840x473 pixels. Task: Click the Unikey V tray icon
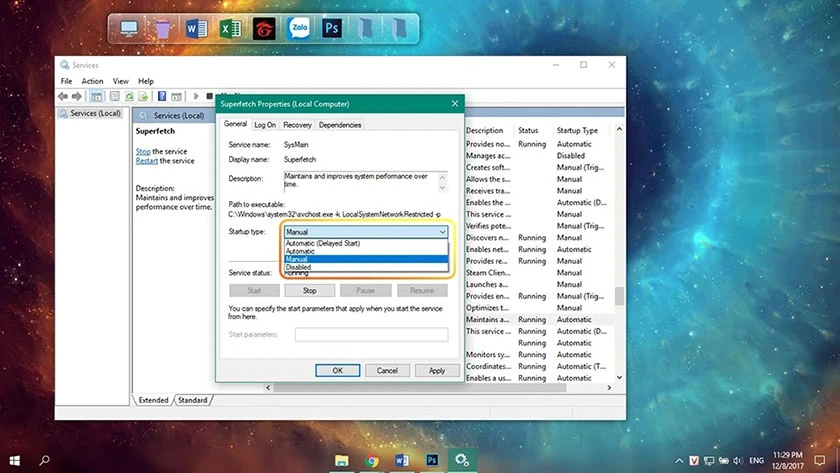(694, 461)
